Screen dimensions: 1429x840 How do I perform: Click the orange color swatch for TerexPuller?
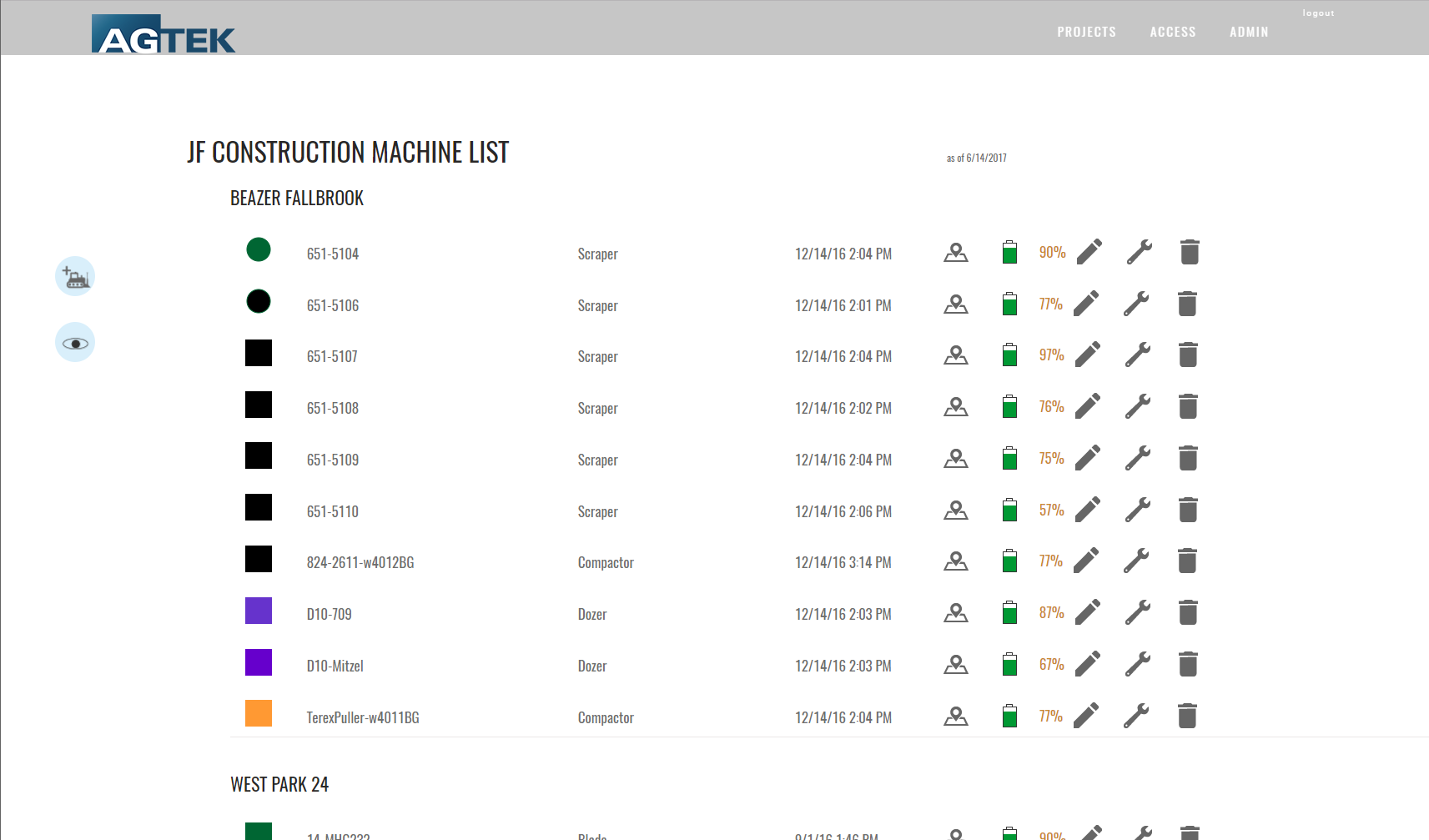pyautogui.click(x=259, y=713)
